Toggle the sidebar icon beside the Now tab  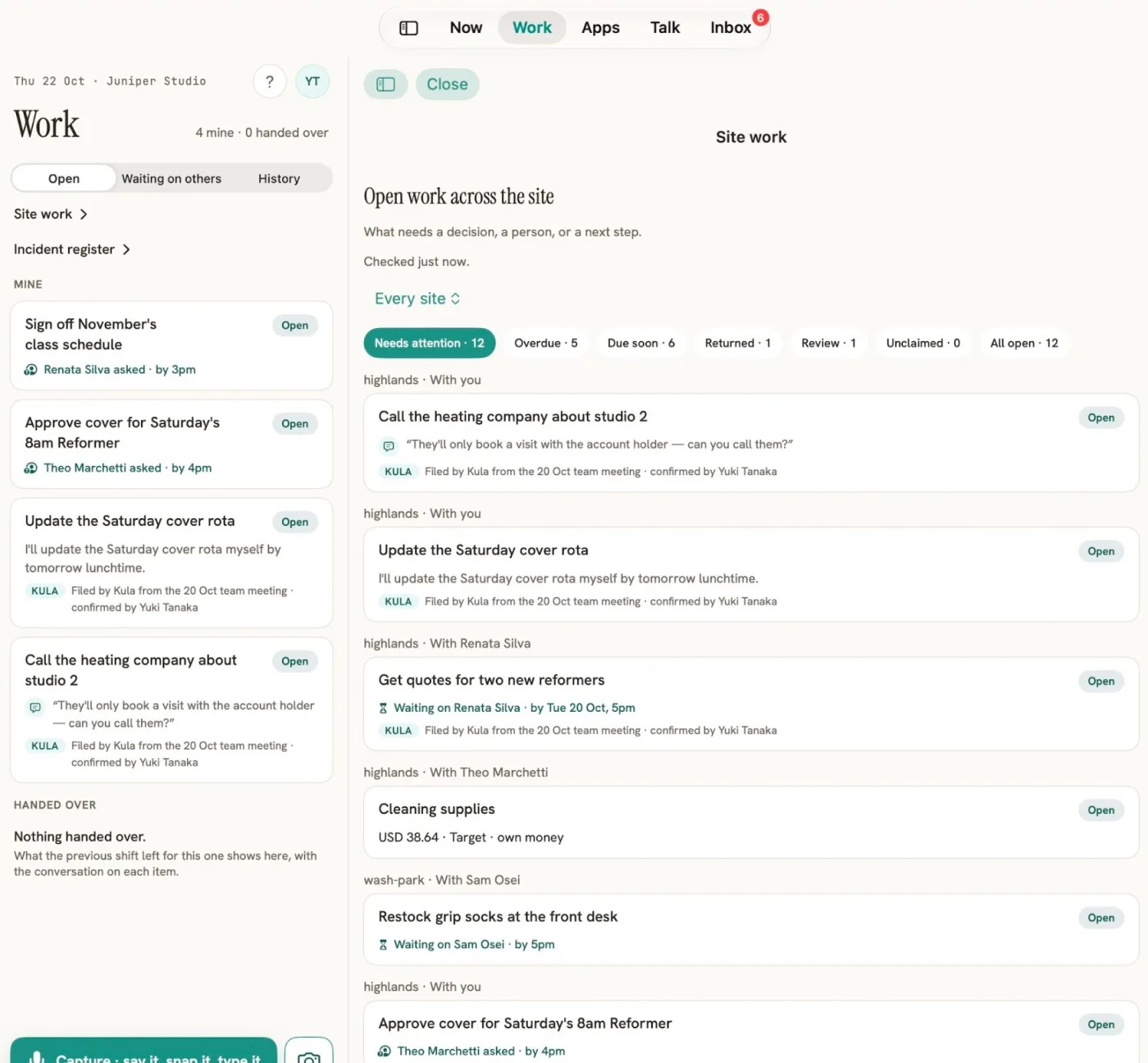408,28
